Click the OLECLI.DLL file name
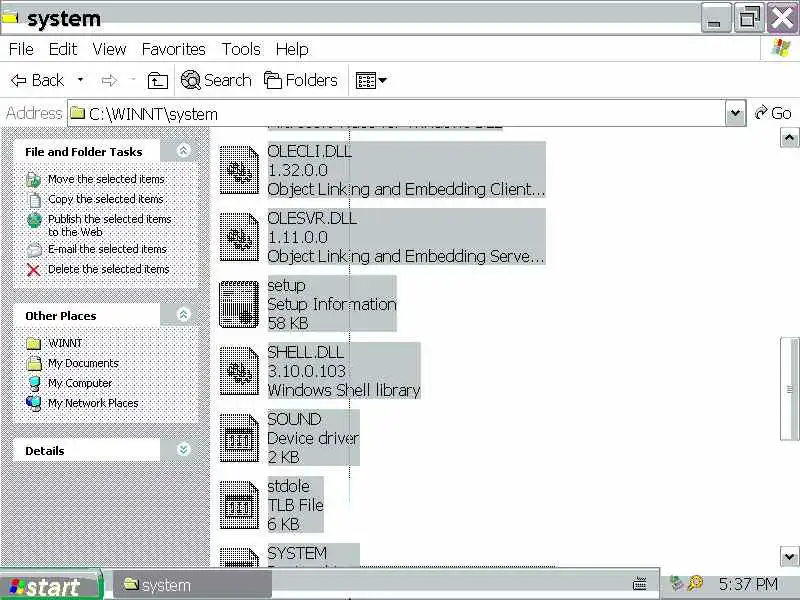Viewport: 800px width, 600px height. coord(309,151)
